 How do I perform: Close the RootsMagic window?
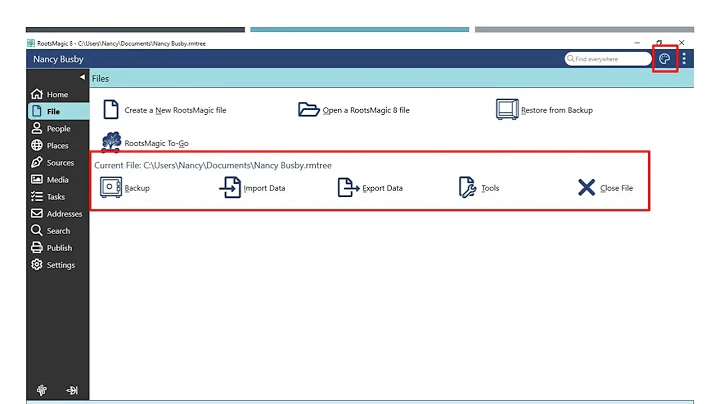pyautogui.click(x=681, y=43)
